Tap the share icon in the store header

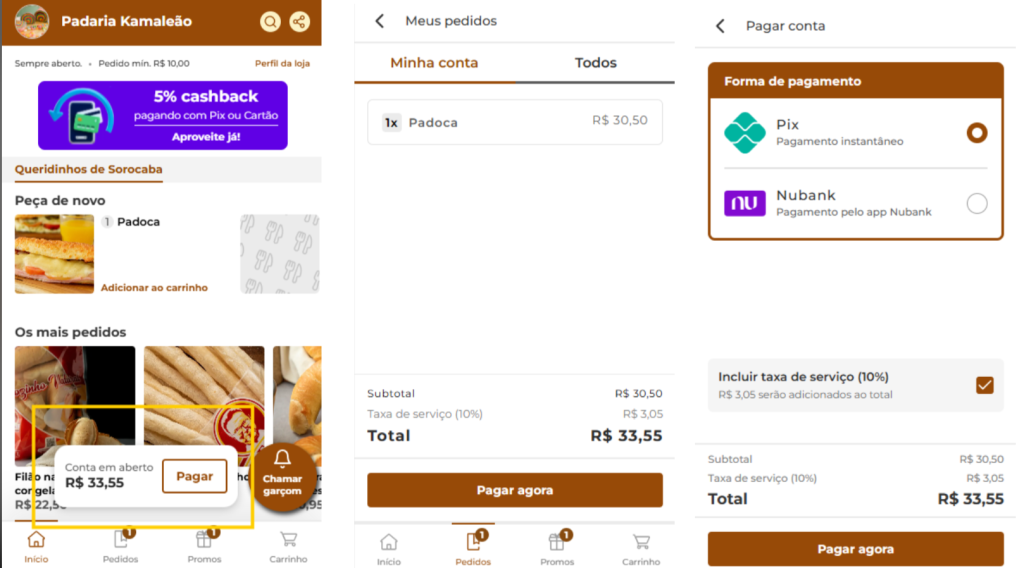coord(299,22)
